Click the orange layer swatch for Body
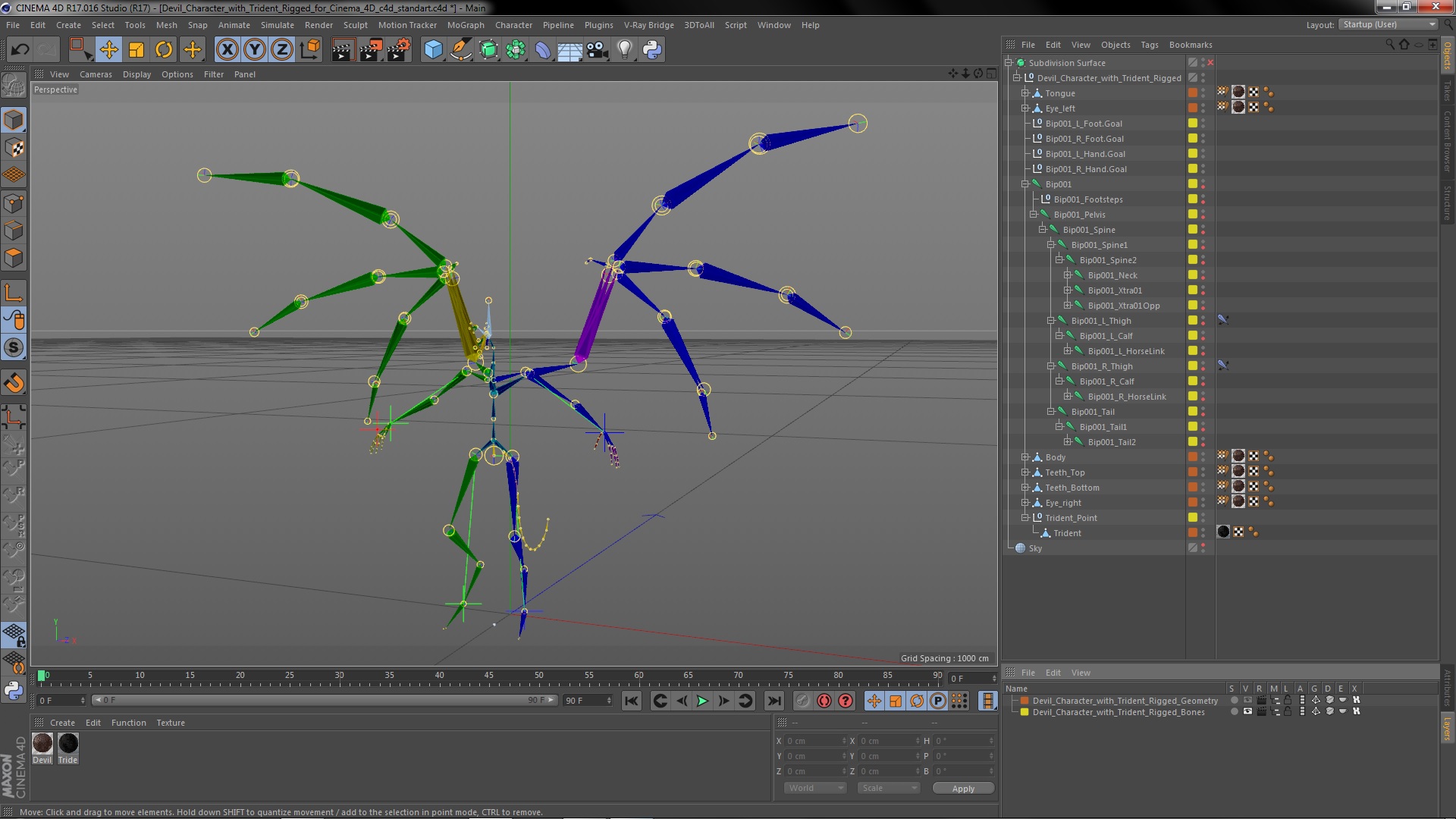The height and width of the screenshot is (819, 1456). click(1193, 457)
